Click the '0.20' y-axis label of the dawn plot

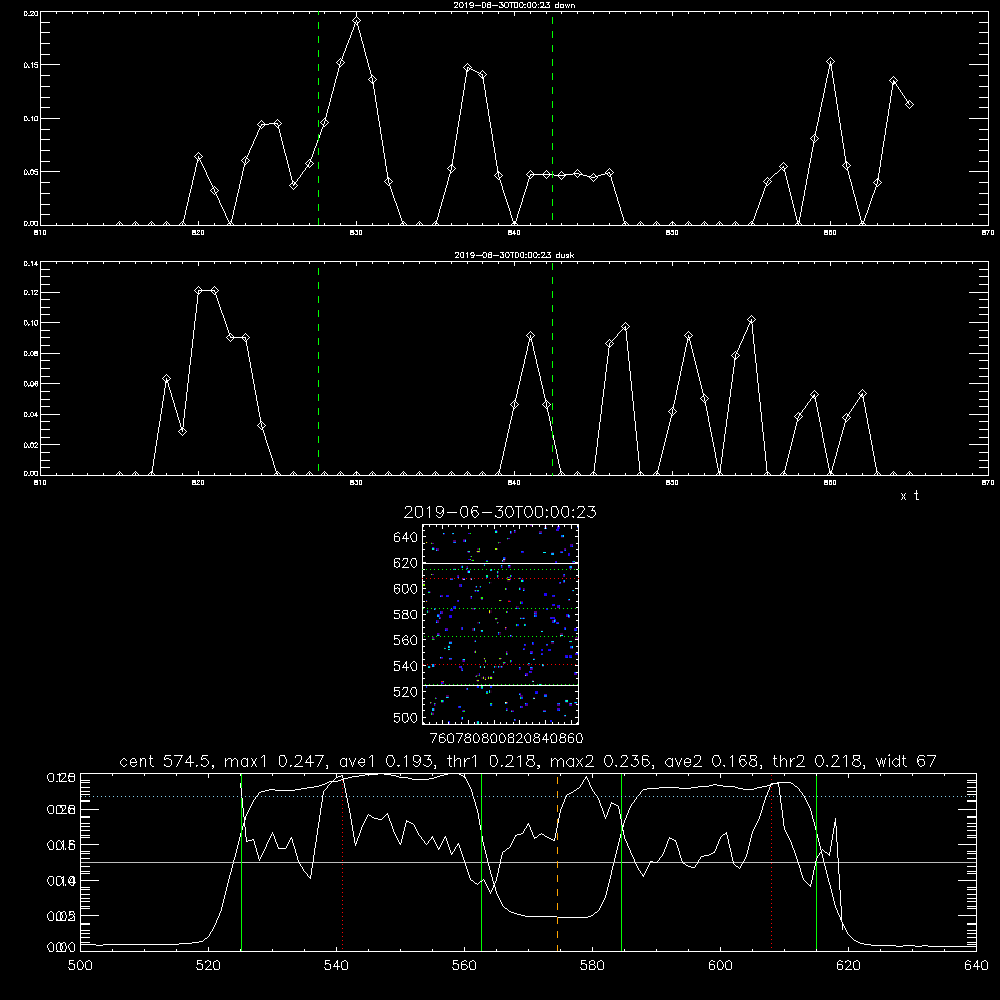(31, 13)
